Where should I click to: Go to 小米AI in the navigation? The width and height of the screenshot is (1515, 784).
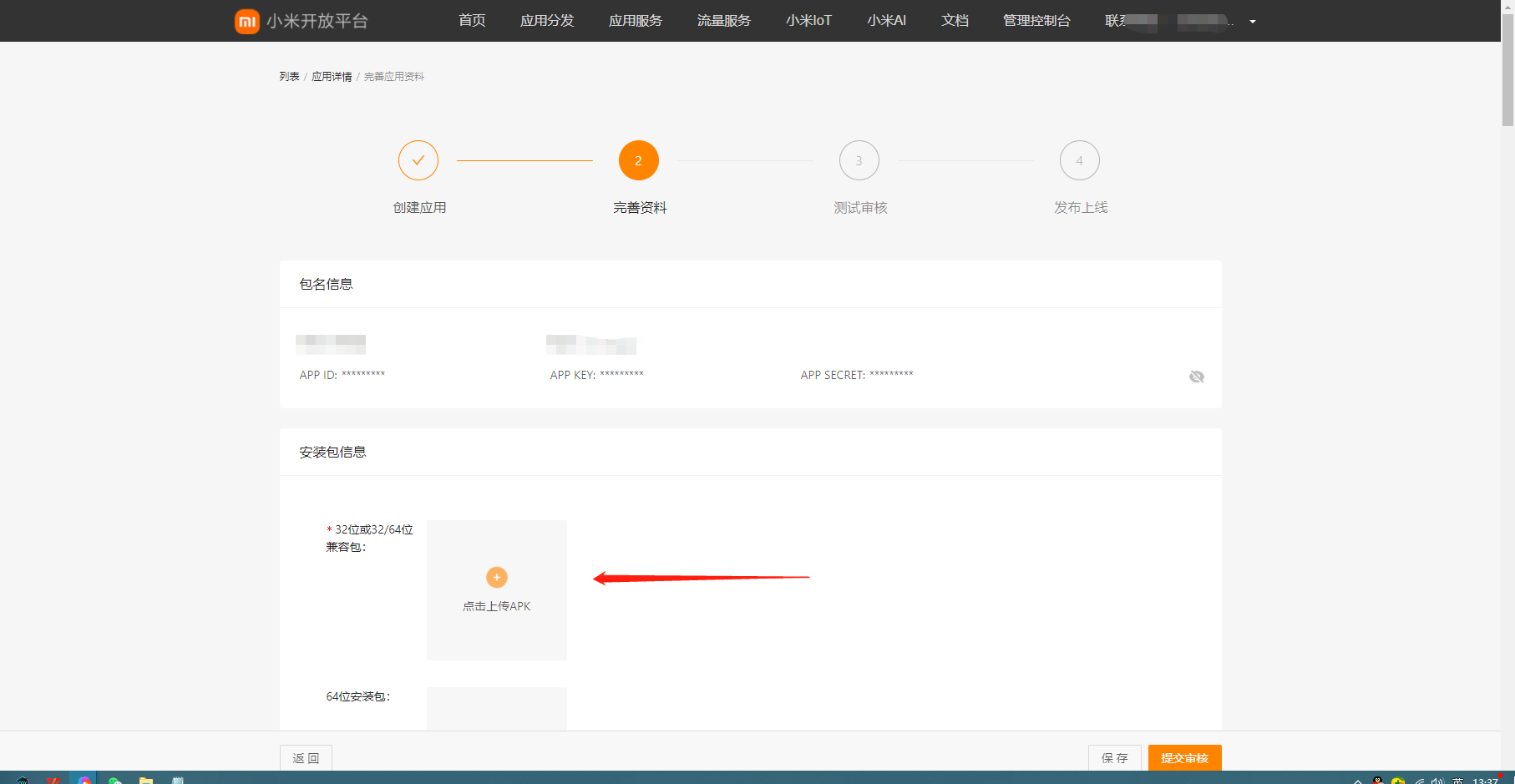click(886, 21)
